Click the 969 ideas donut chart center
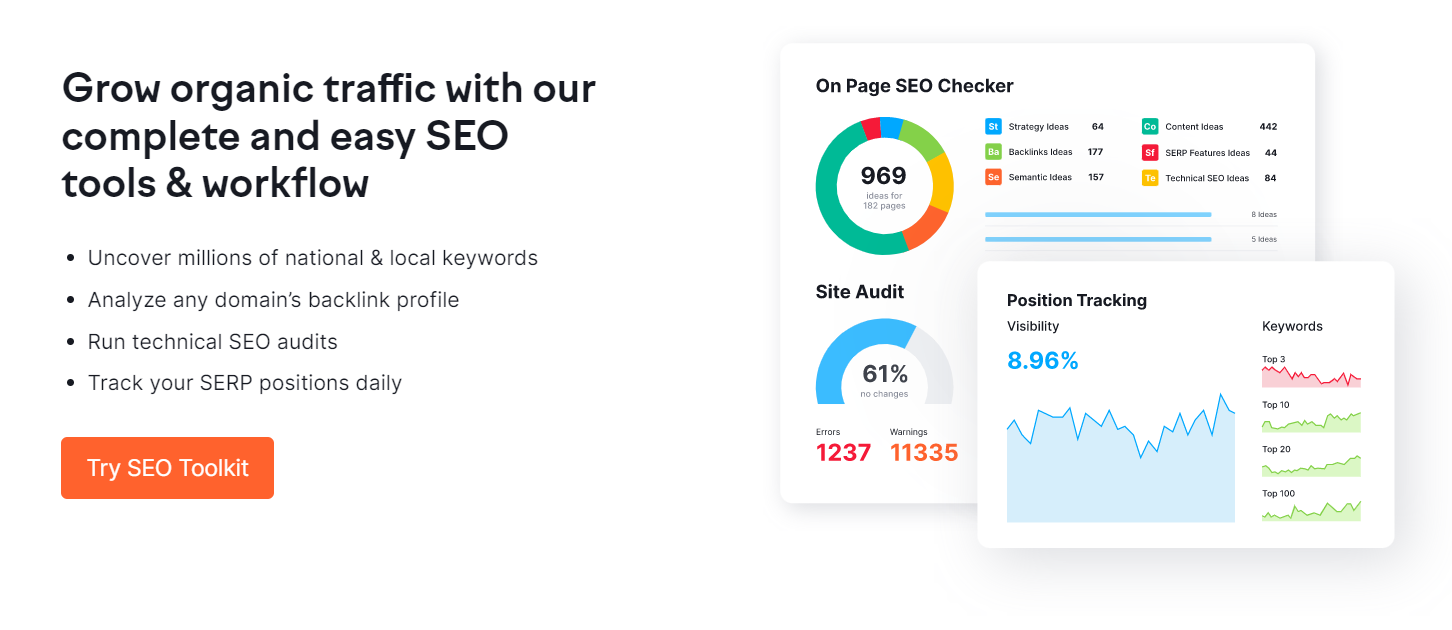This screenshot has height=630, width=1452. pyautogui.click(x=884, y=186)
